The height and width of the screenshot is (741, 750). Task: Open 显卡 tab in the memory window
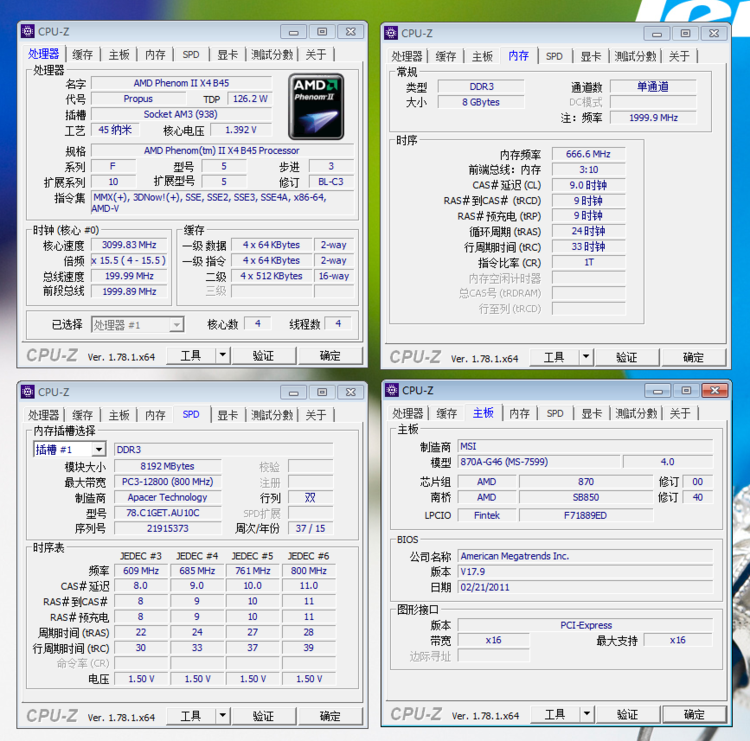(591, 56)
